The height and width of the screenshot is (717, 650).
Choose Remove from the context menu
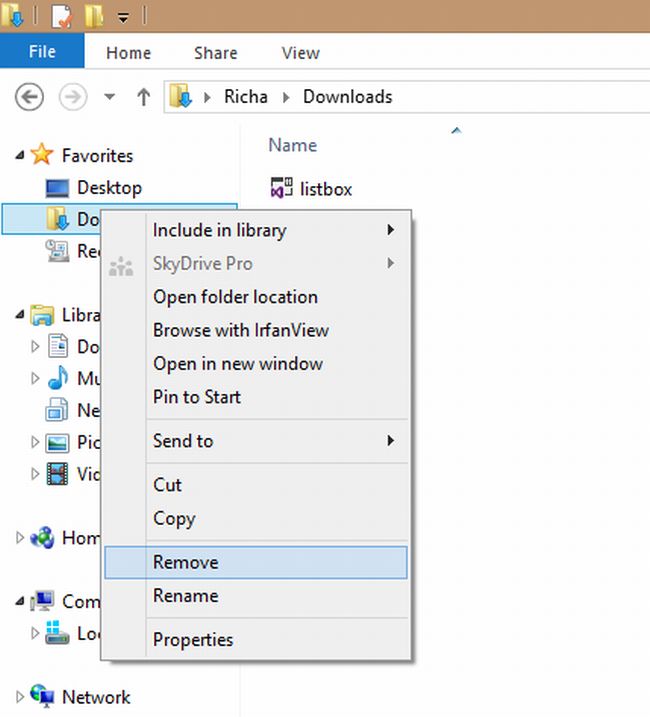click(256, 562)
